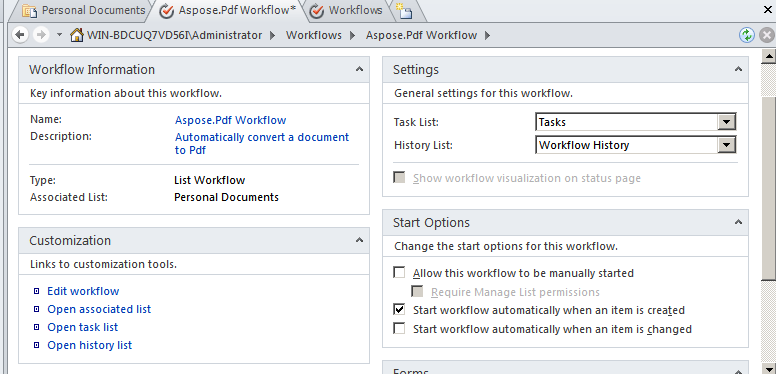Screen dimensions: 776x374
Task: Click the Start Options section header
Action: pyautogui.click(x=565, y=223)
